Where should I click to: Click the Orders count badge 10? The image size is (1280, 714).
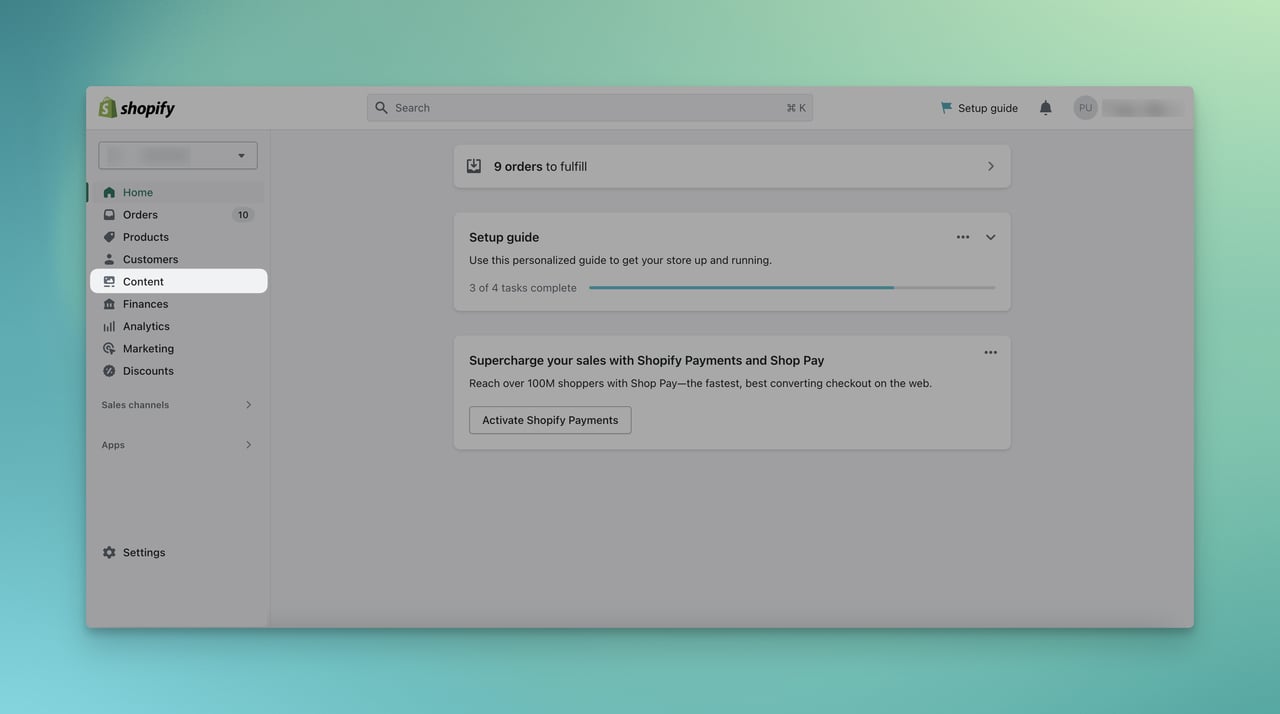click(x=243, y=215)
